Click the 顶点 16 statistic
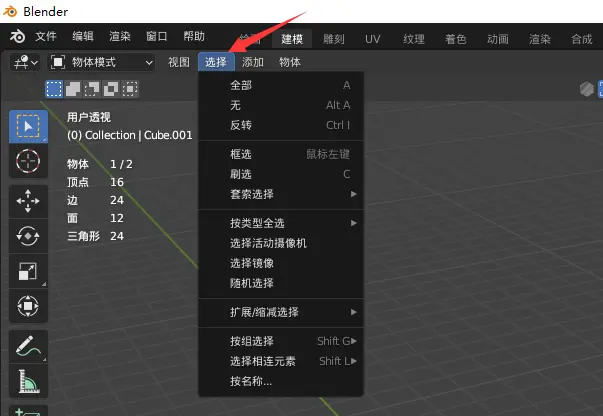603x416 pixels. pos(95,182)
